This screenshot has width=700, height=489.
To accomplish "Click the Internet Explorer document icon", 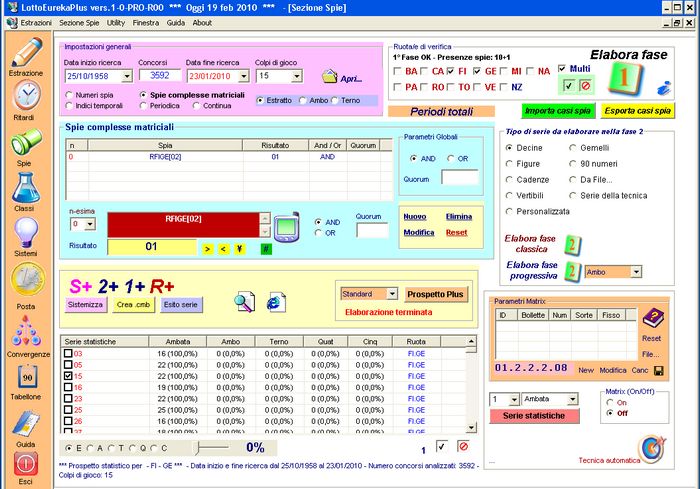I will 276,302.
